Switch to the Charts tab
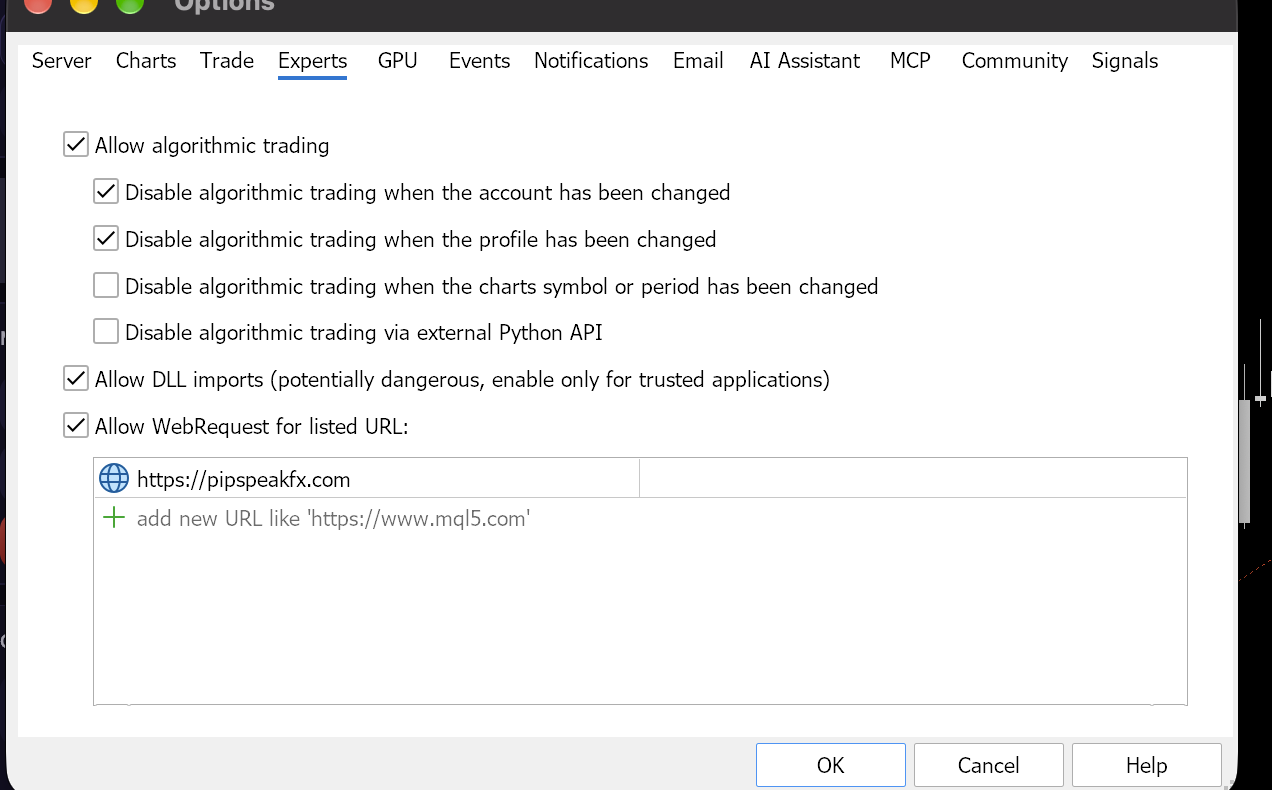This screenshot has height=790, width=1272. click(146, 61)
